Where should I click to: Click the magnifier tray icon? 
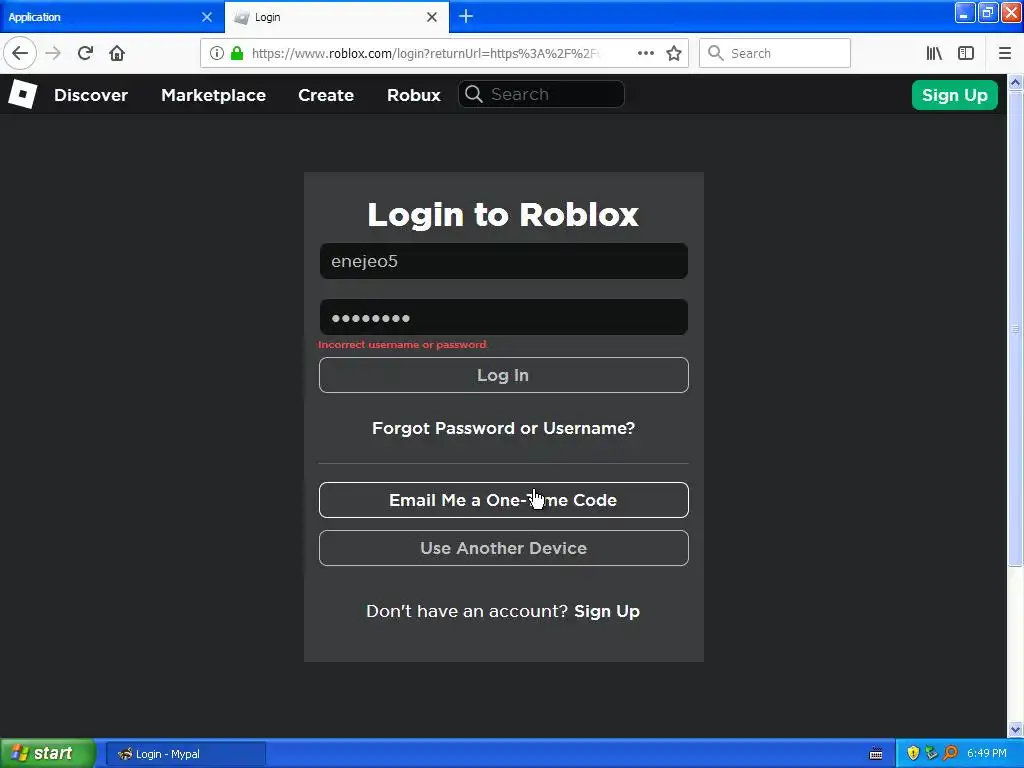[x=950, y=753]
